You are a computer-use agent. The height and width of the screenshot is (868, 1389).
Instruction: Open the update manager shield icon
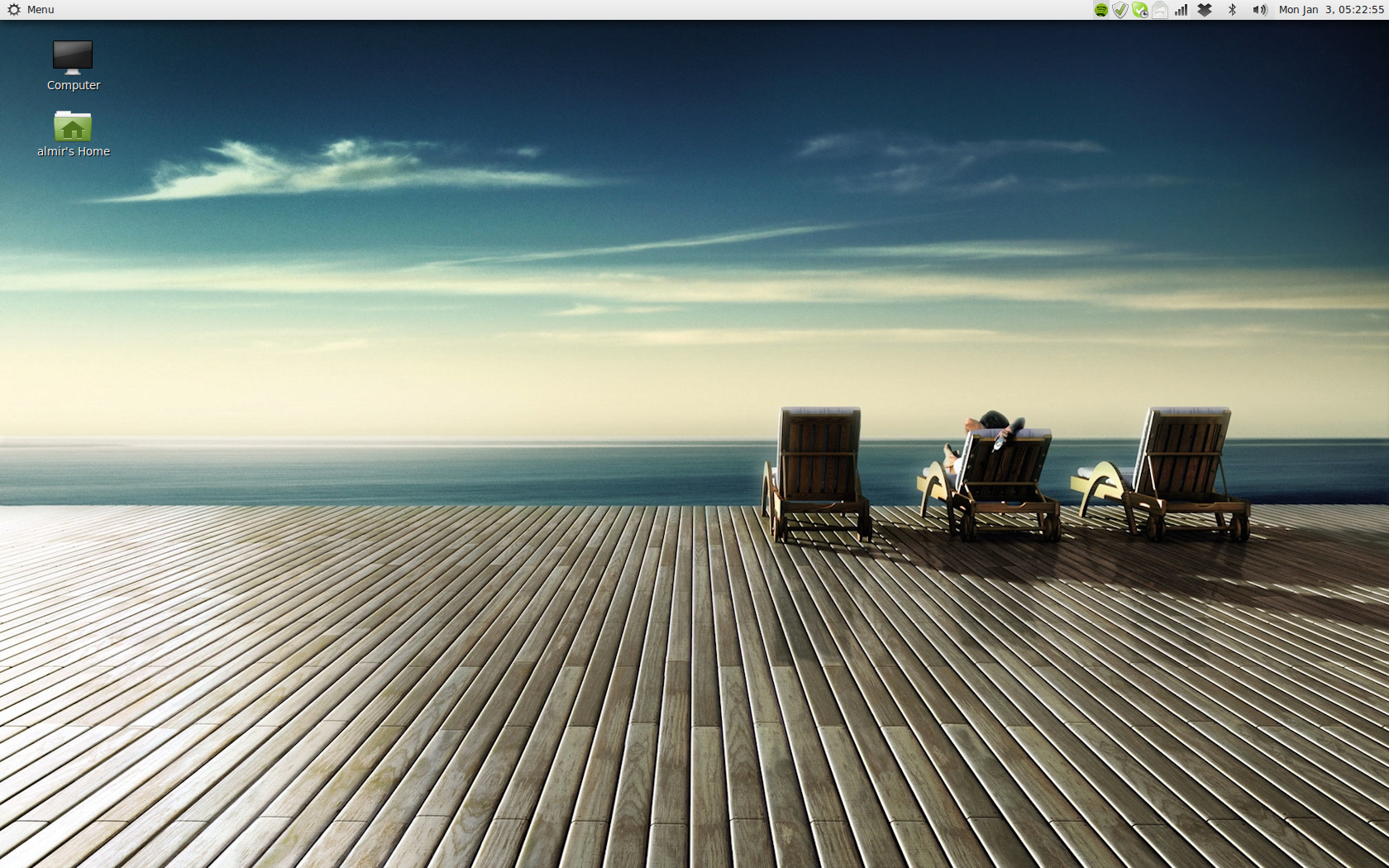(1120, 10)
